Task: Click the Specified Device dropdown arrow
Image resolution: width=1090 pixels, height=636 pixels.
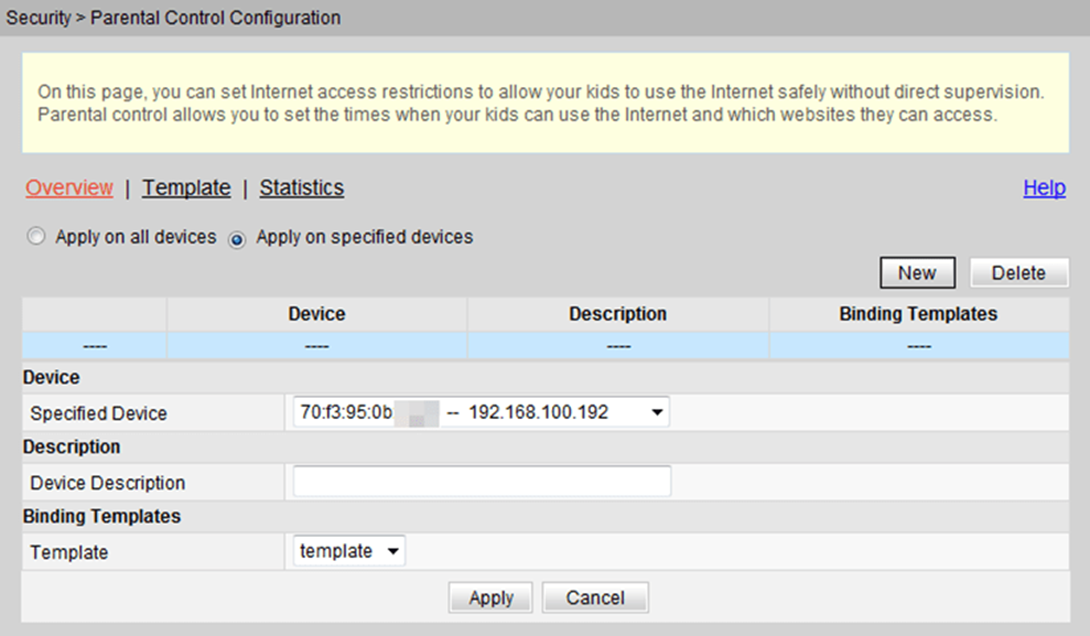Action: click(x=657, y=412)
